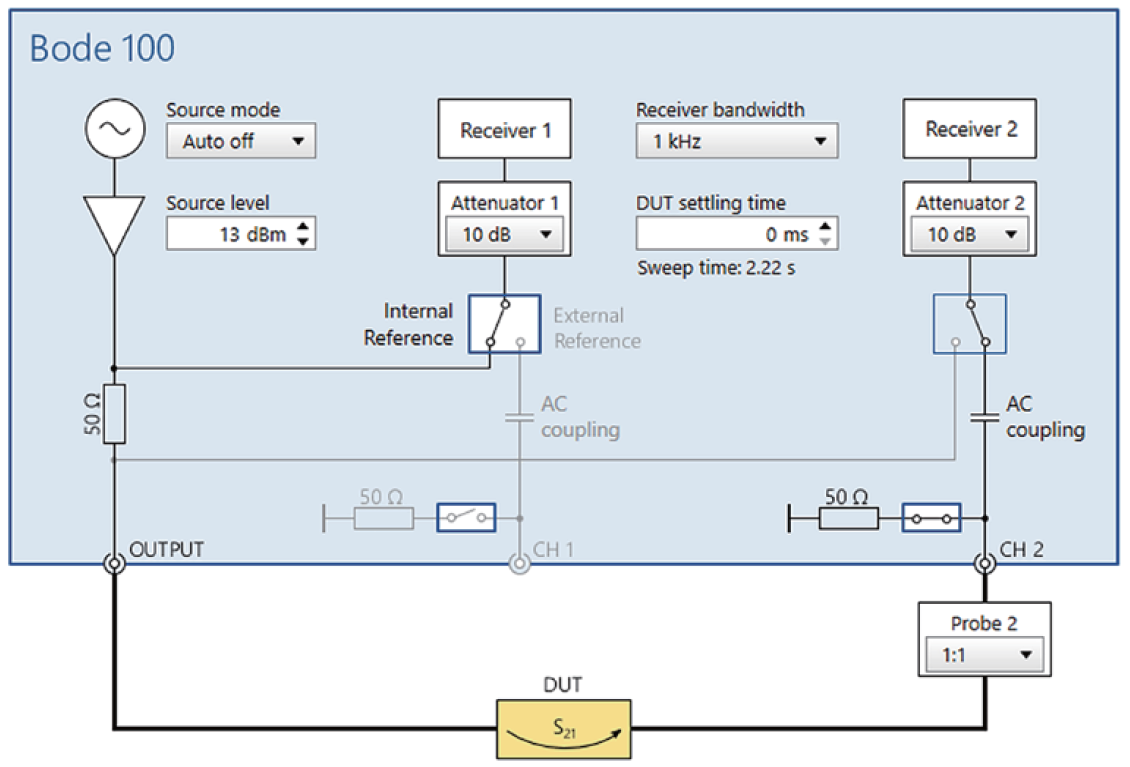Click the yellow DUT S21 block

[564, 729]
